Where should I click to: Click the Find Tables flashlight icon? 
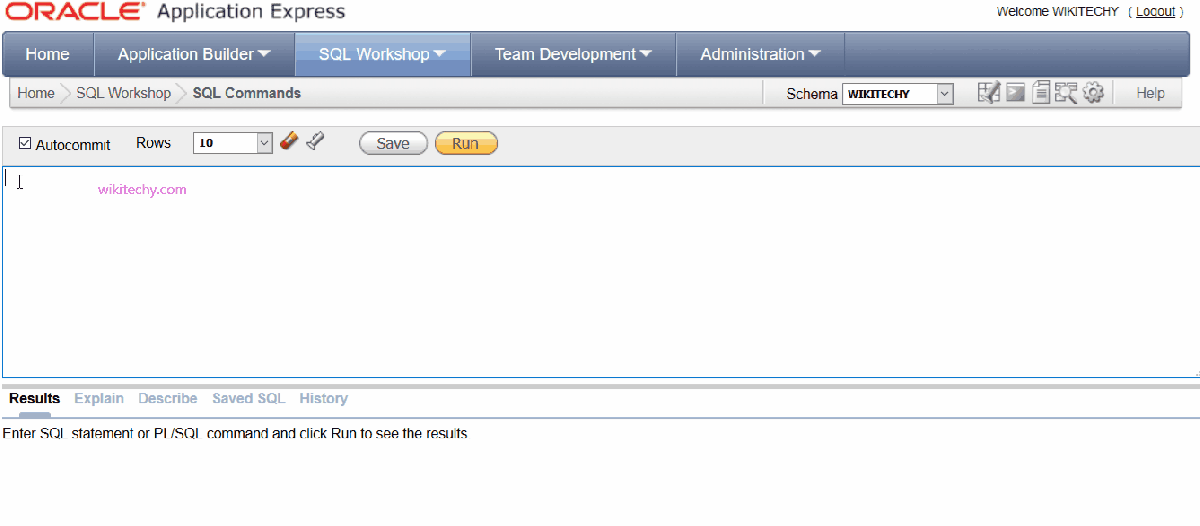click(315, 141)
